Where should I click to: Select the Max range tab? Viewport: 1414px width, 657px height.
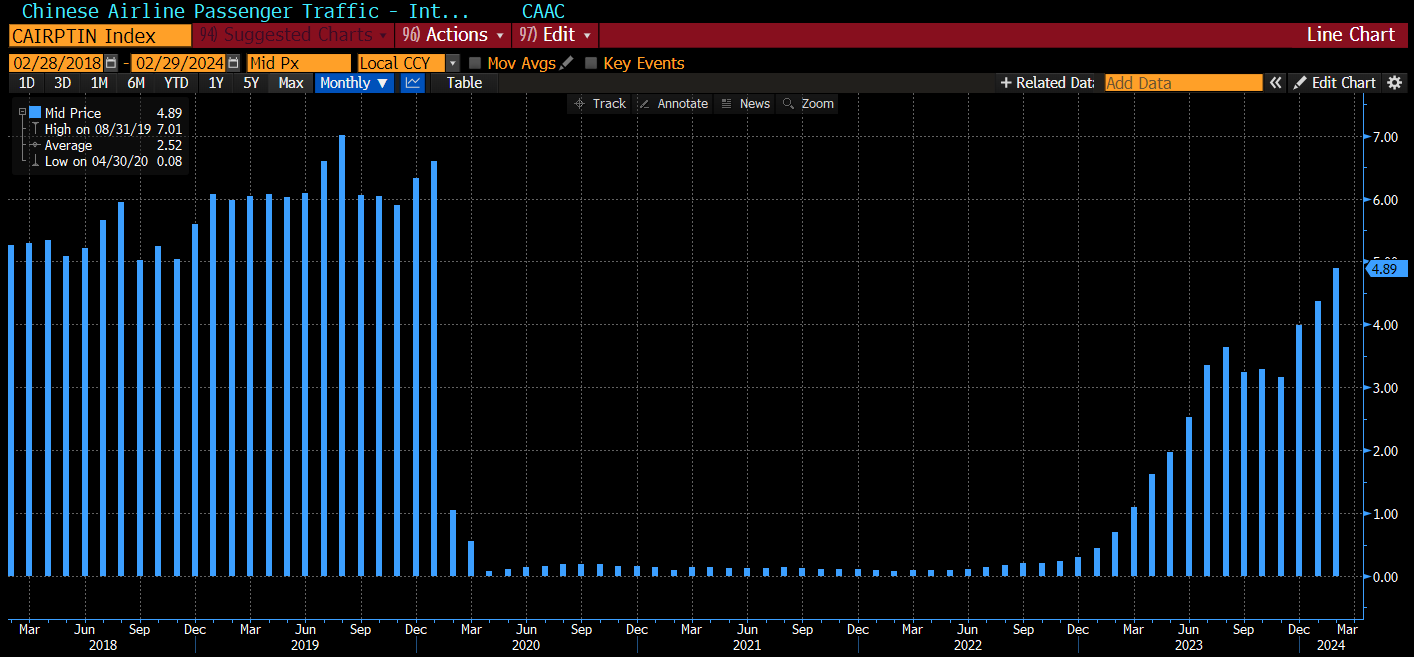(x=291, y=83)
